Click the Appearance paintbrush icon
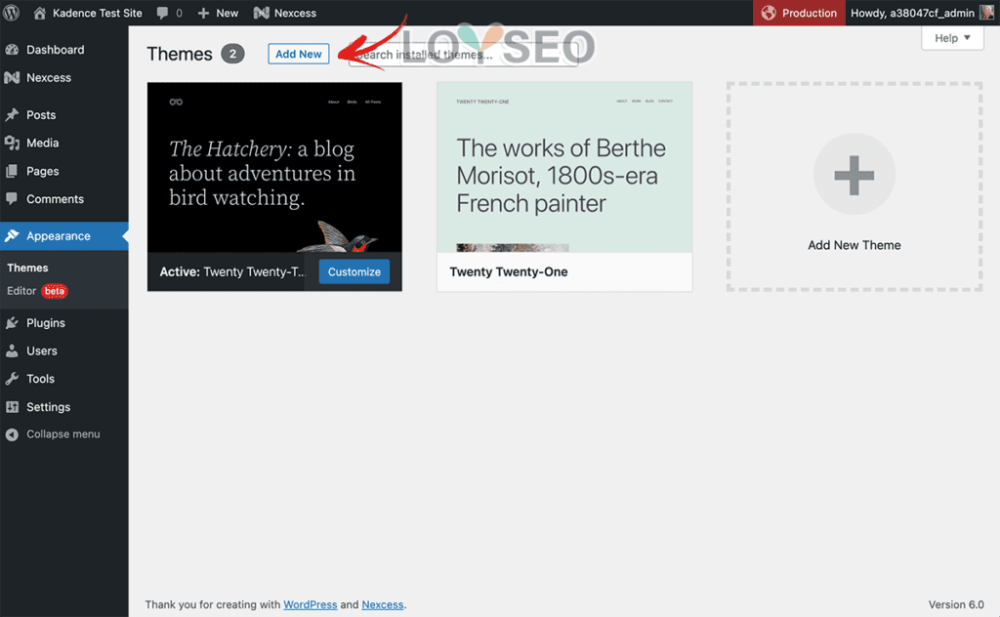 click(12, 235)
